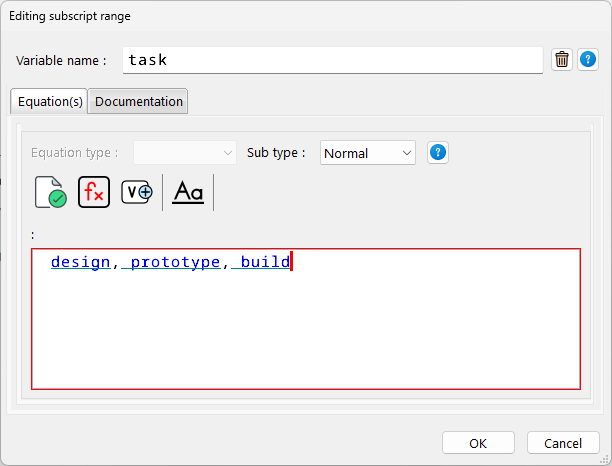Click the Variable name field containing task
The width and height of the screenshot is (612, 466).
tap(332, 60)
